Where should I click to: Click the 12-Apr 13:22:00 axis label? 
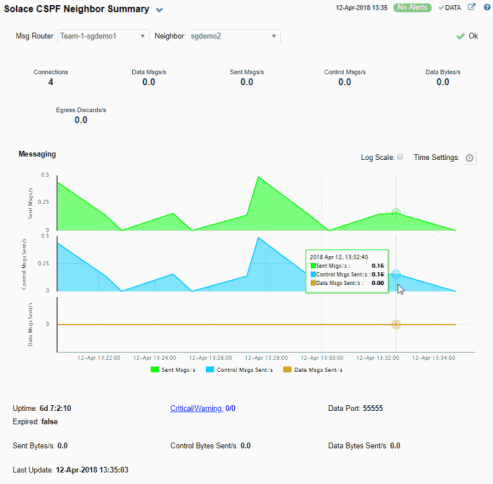click(99, 358)
